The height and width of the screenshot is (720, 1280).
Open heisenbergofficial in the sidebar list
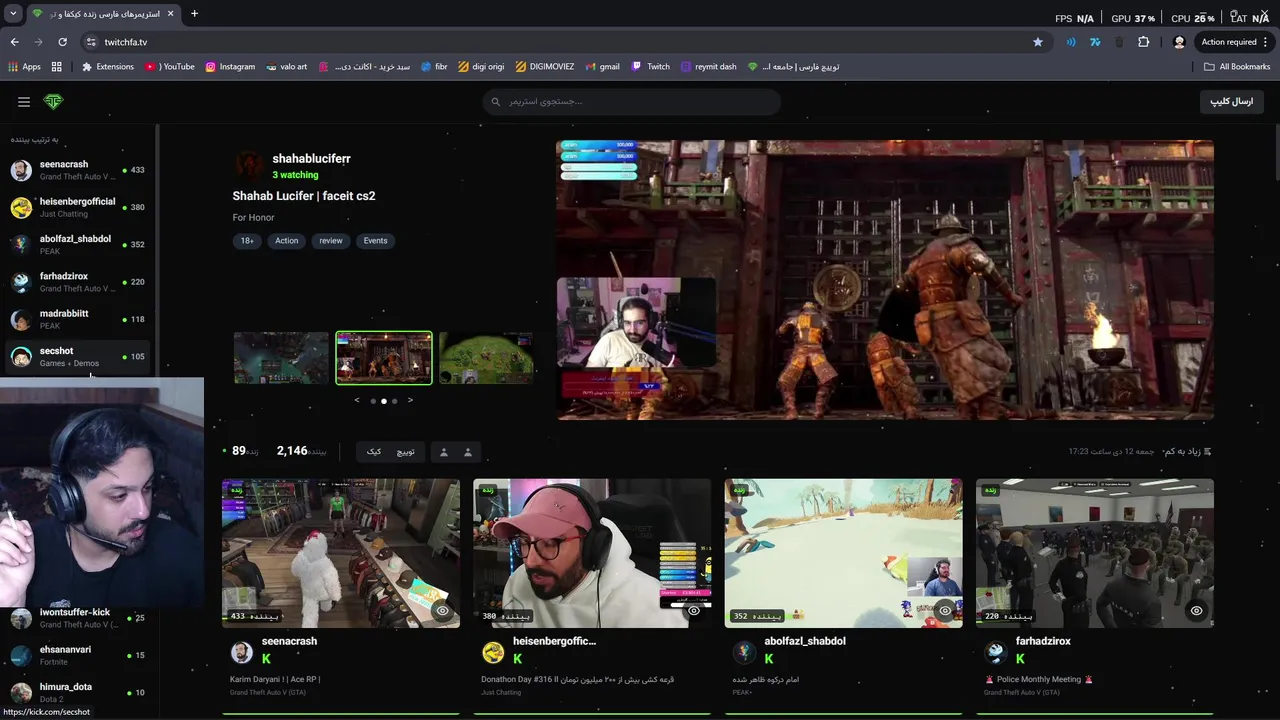point(78,207)
